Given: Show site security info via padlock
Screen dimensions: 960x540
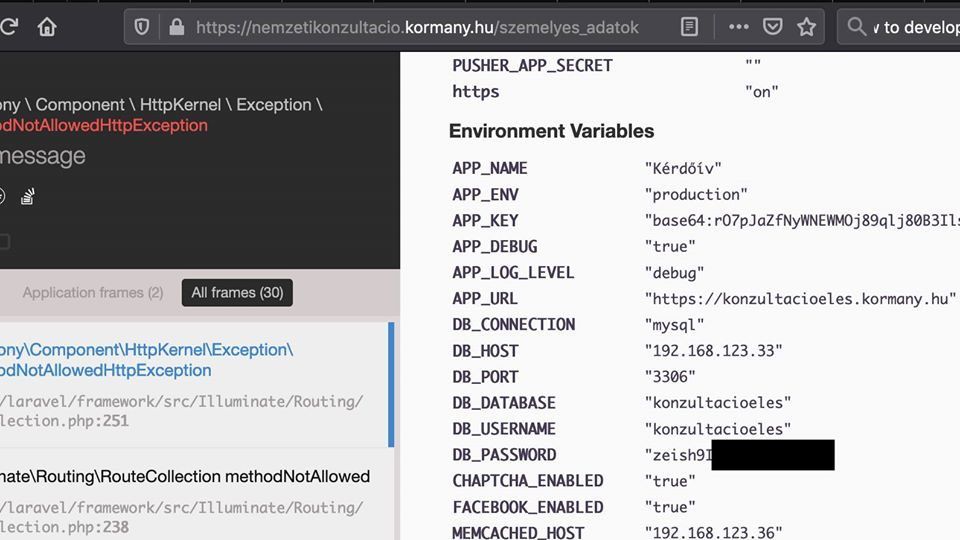Looking at the screenshot, I should click(177, 27).
